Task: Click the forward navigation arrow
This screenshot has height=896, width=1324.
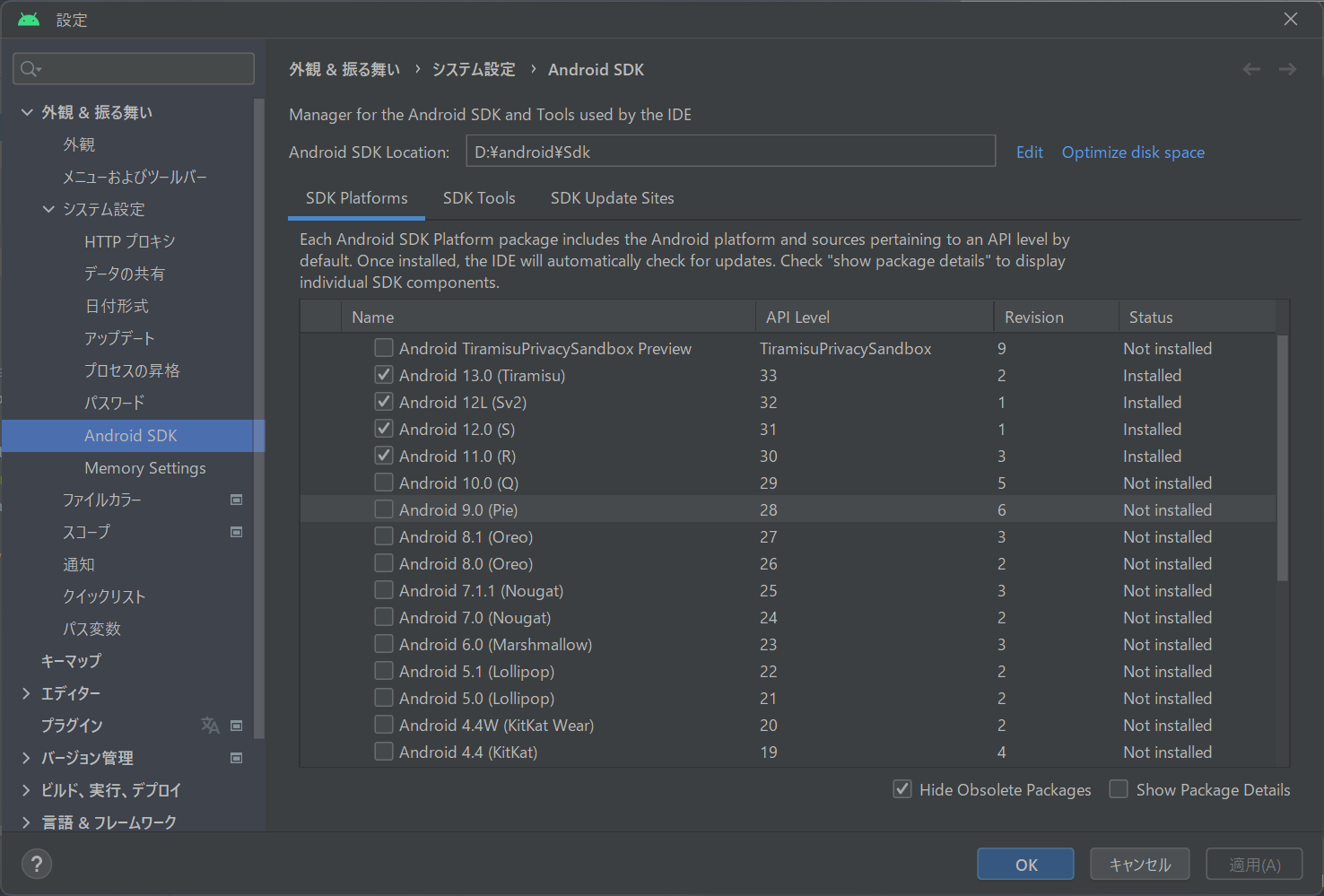Action: [x=1287, y=69]
